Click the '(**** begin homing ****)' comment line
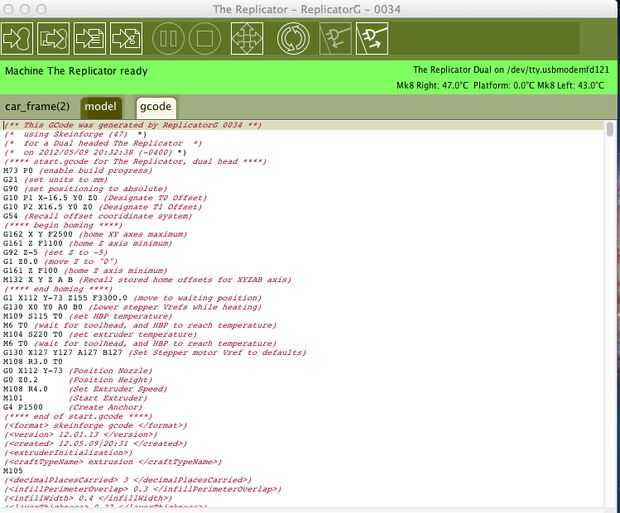 (x=63, y=225)
